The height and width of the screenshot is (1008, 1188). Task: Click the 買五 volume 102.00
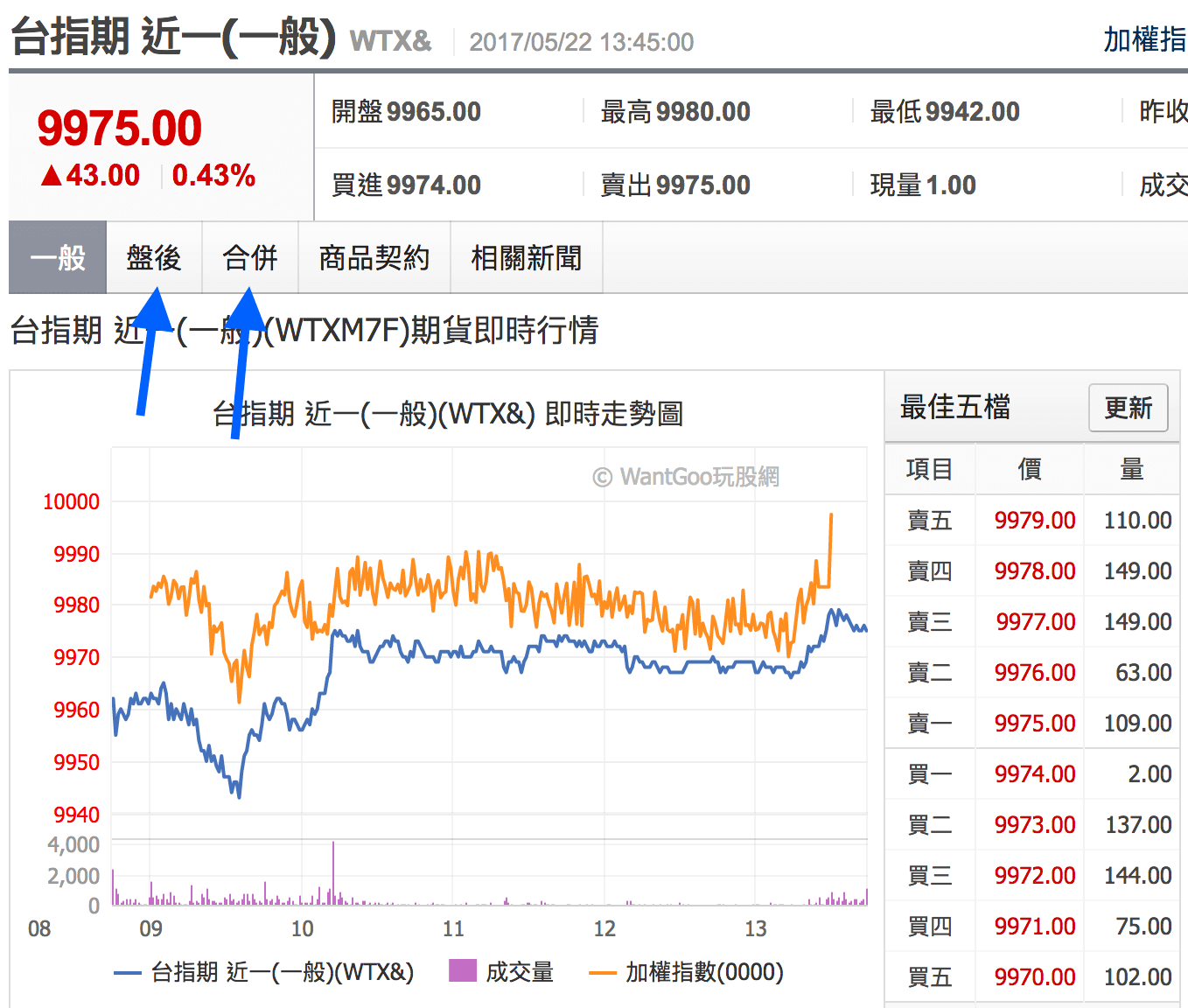pyautogui.click(x=1137, y=976)
